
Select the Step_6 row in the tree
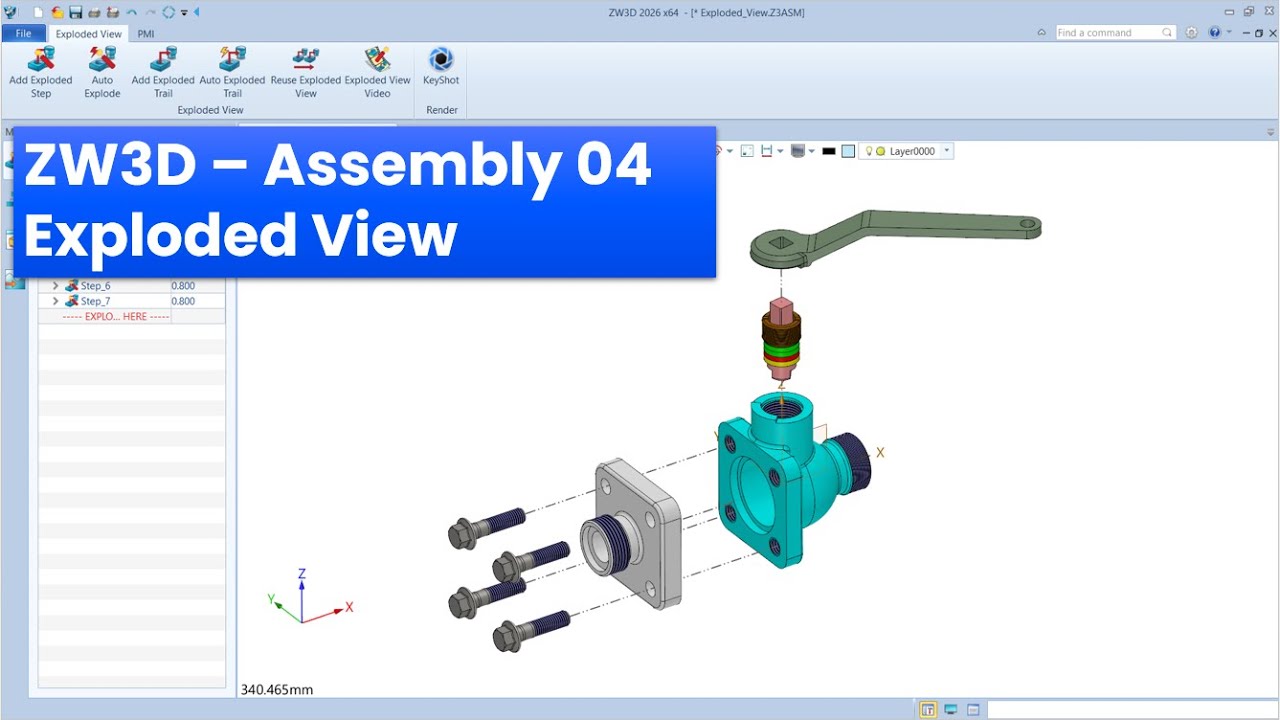(131, 286)
